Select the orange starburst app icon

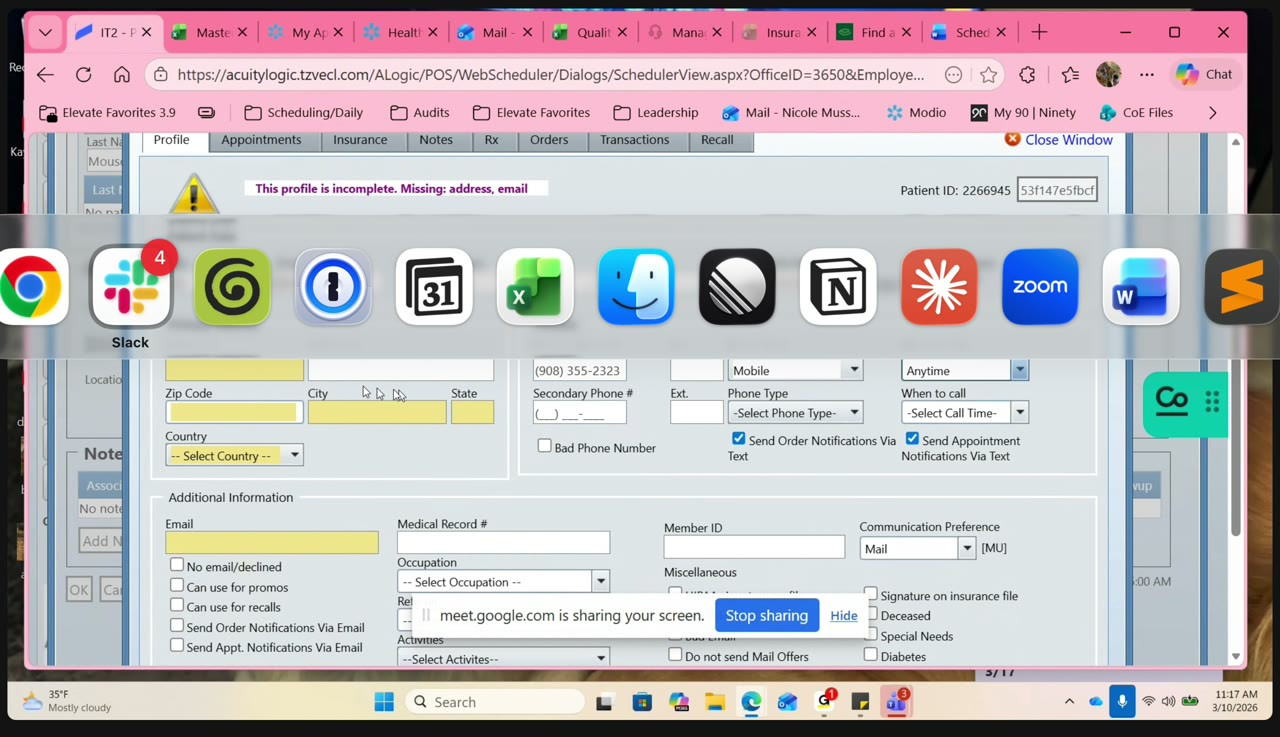[x=939, y=287]
